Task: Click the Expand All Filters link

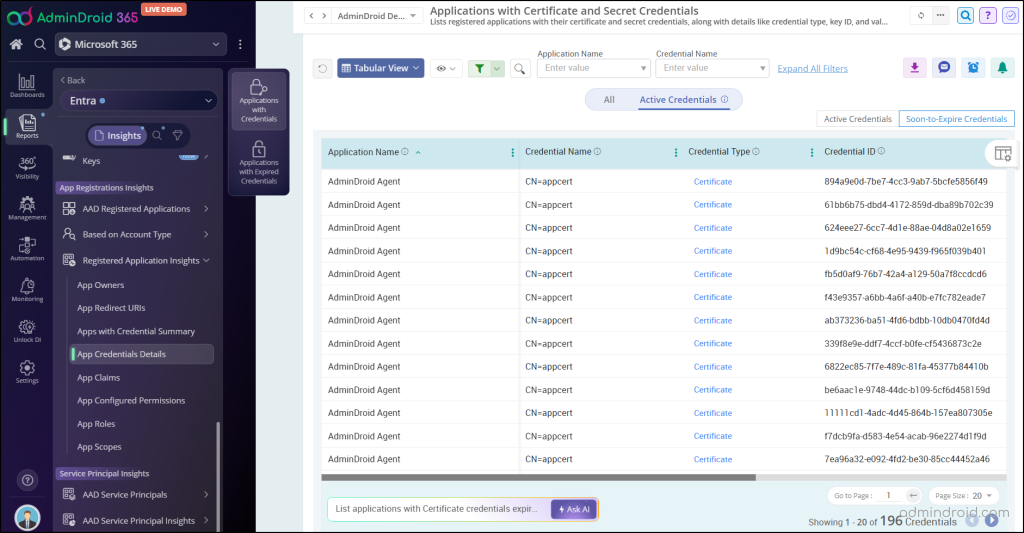Action: 812,69
